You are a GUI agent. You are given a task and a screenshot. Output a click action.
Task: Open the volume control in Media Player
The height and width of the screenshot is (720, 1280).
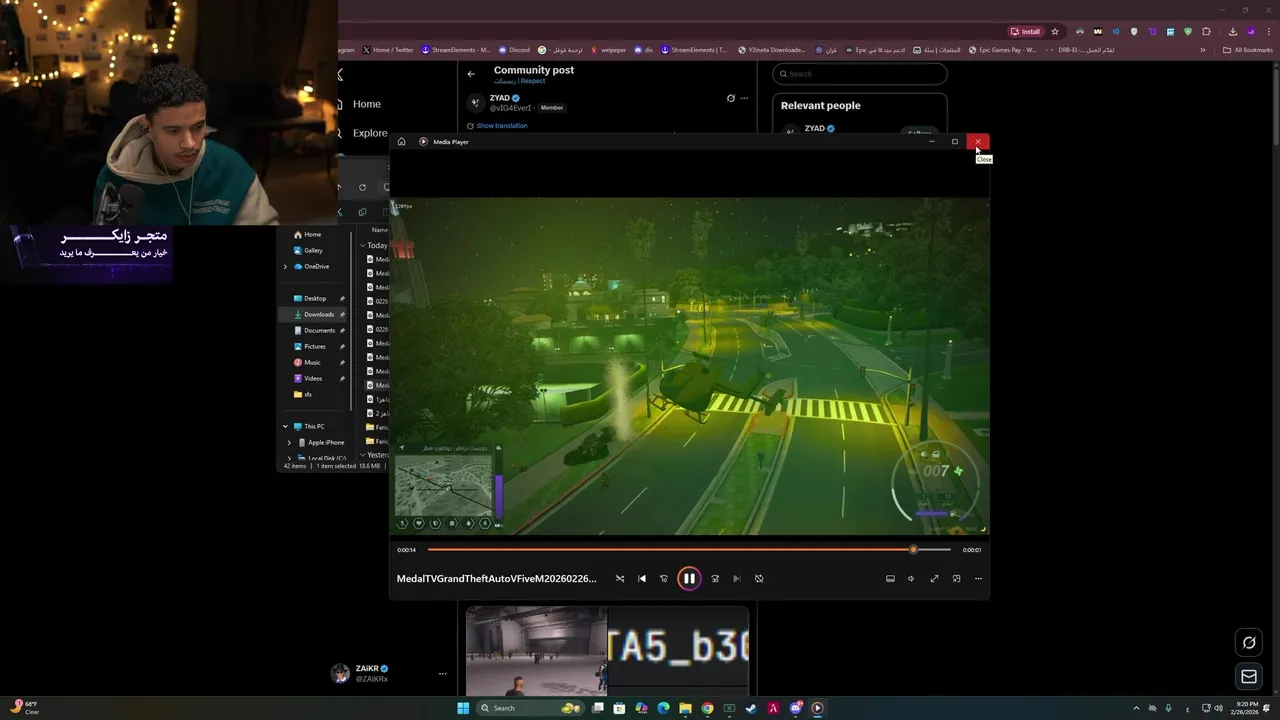click(x=911, y=578)
